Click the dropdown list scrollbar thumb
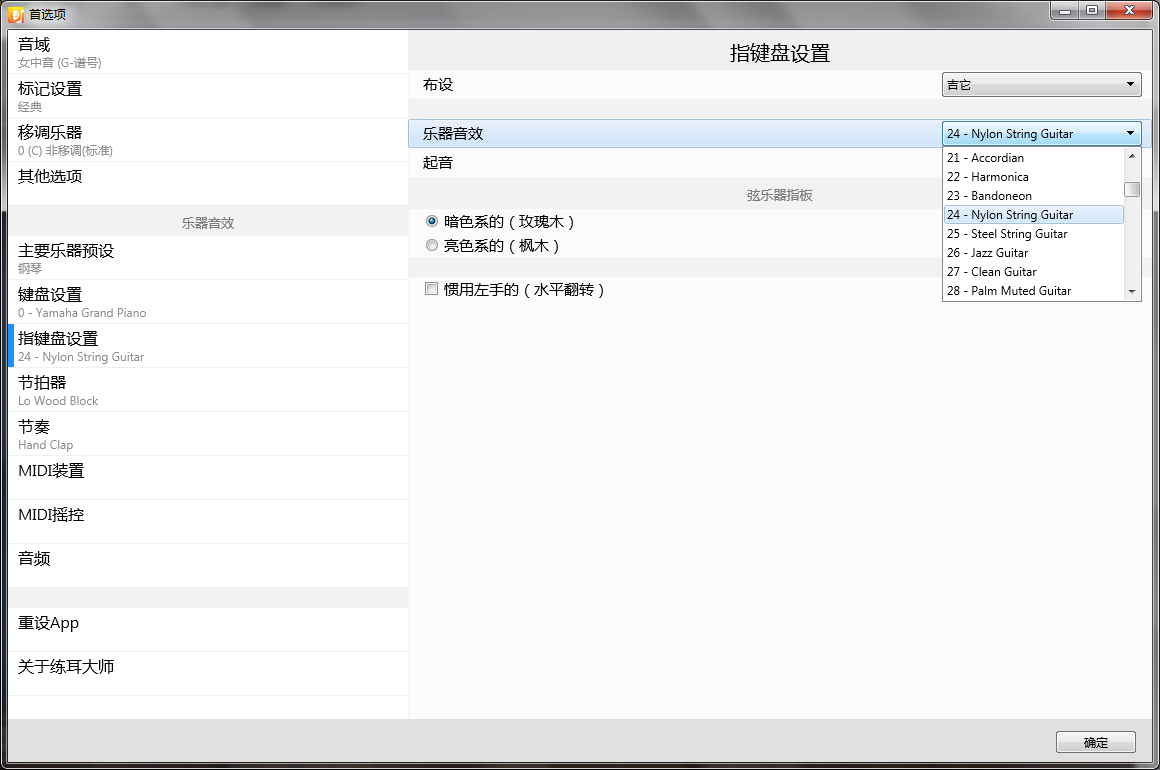 point(1132,189)
